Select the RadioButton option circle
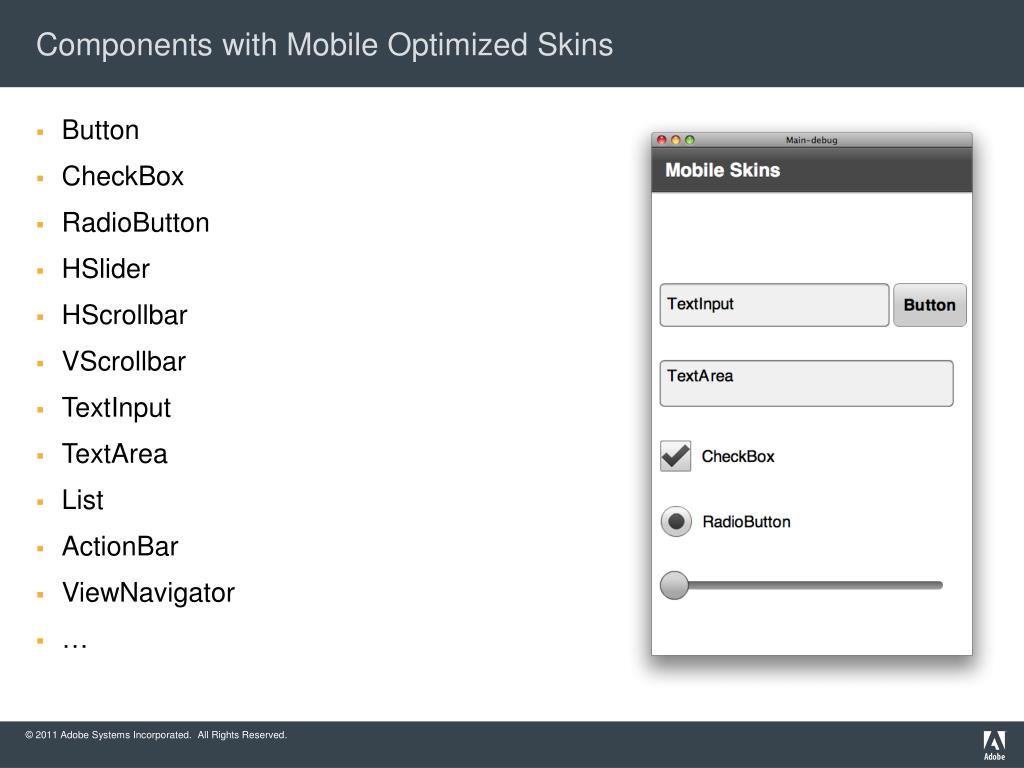Screen dimensions: 1024x768 pos(676,522)
